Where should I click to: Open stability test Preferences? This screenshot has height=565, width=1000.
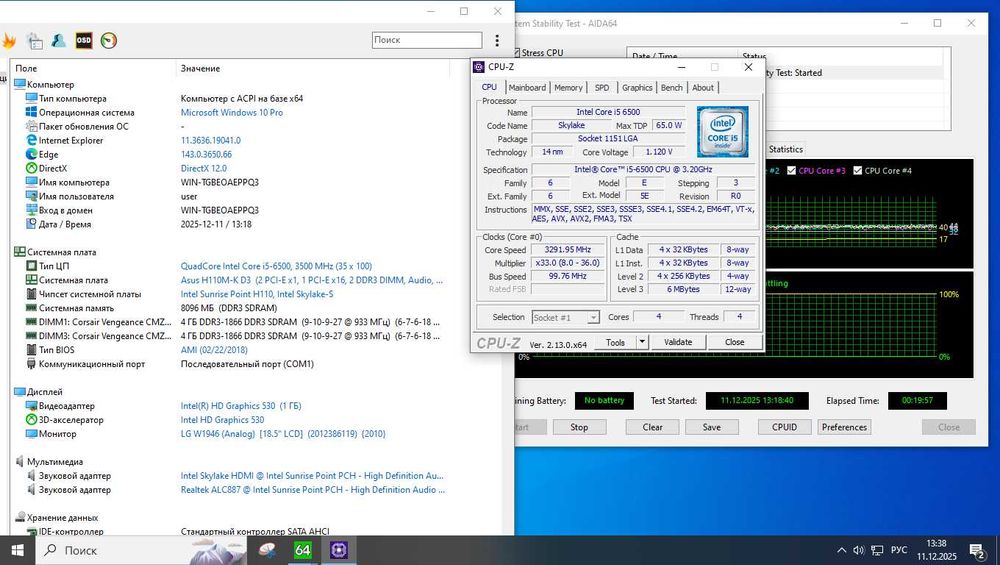(x=844, y=427)
